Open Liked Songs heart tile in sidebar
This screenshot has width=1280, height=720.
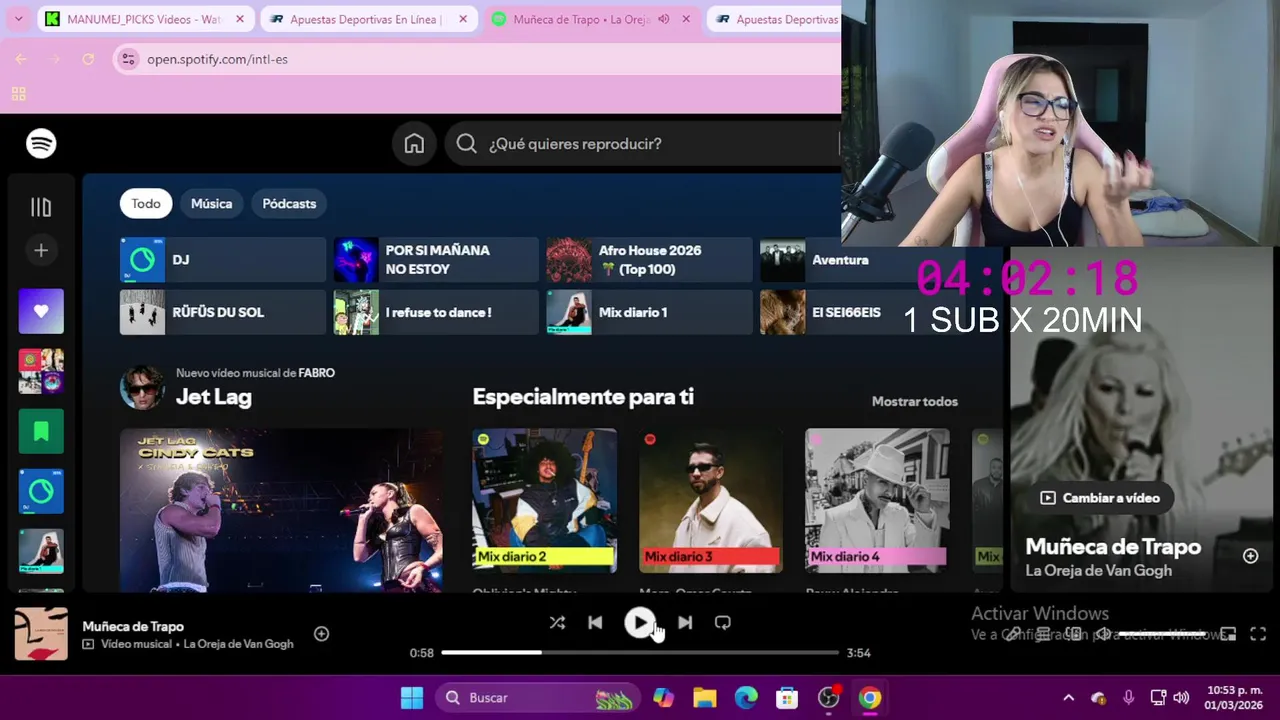41,311
